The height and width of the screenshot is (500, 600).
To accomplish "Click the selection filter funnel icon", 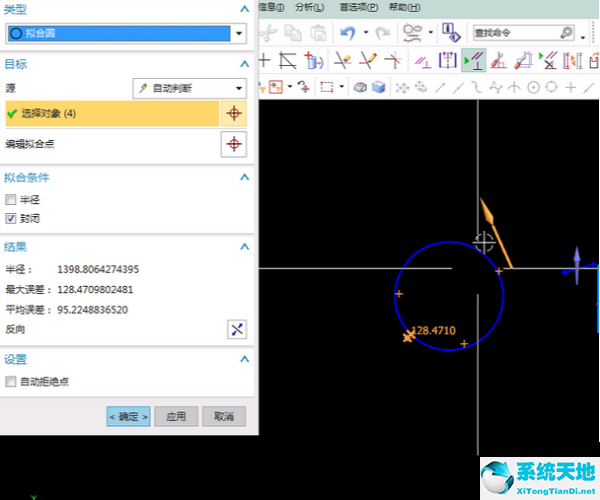I will (275, 87).
